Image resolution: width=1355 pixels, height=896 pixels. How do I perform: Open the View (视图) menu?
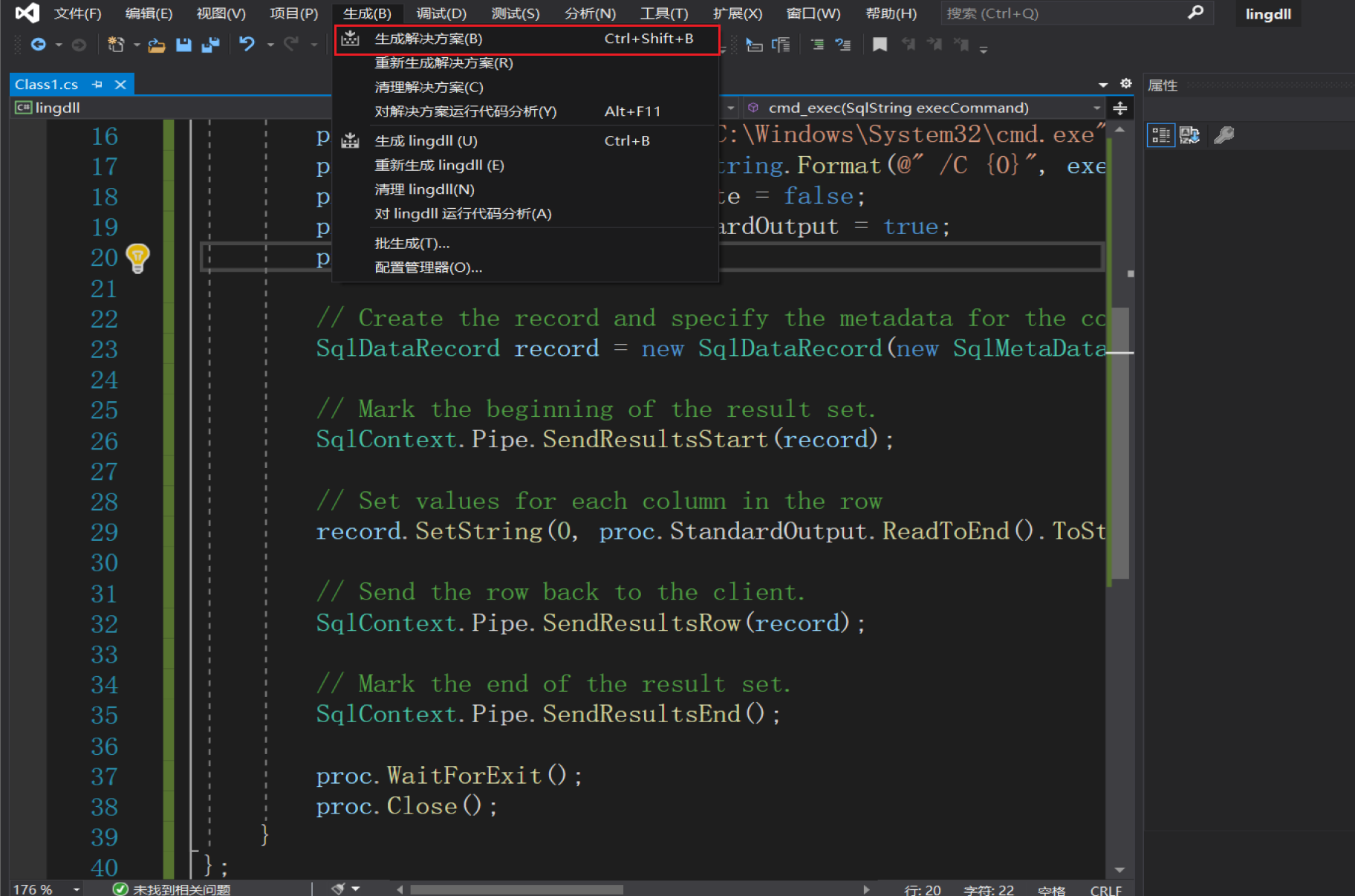tap(221, 13)
